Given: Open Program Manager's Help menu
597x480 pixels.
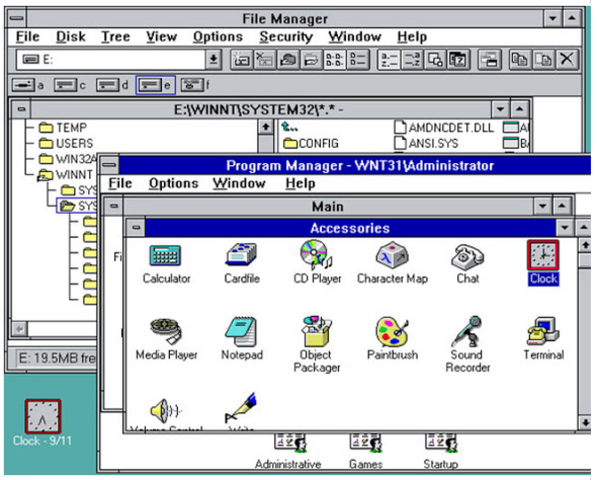Looking at the screenshot, I should point(300,183).
